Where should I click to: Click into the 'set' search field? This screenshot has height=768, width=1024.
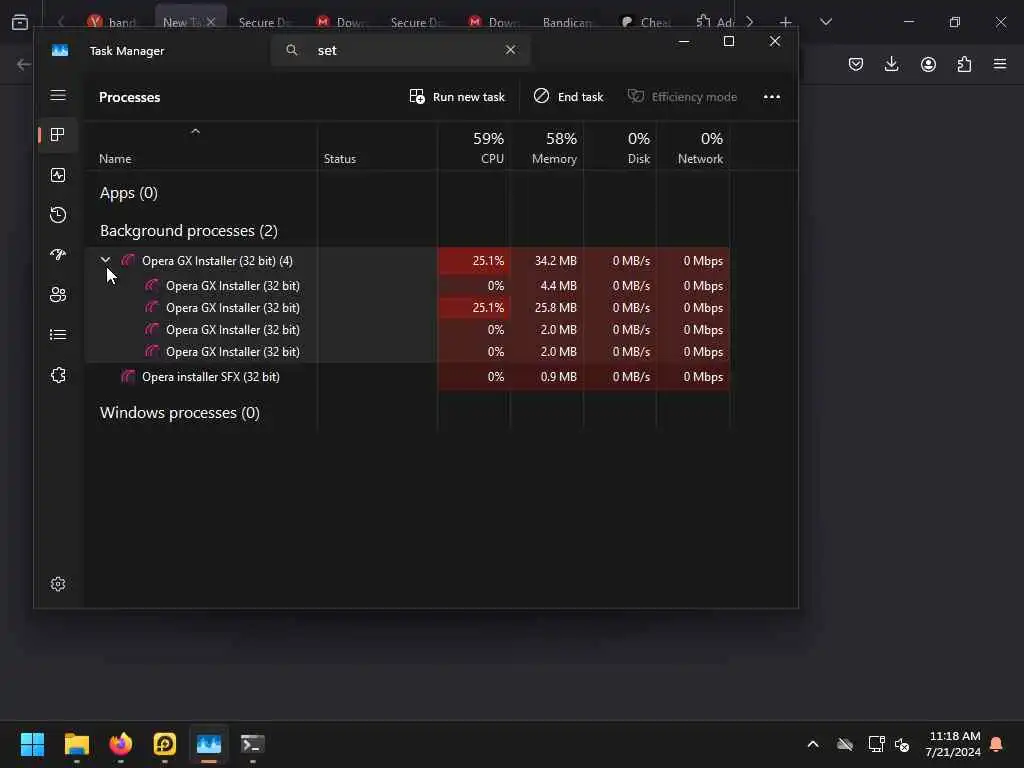(x=400, y=50)
